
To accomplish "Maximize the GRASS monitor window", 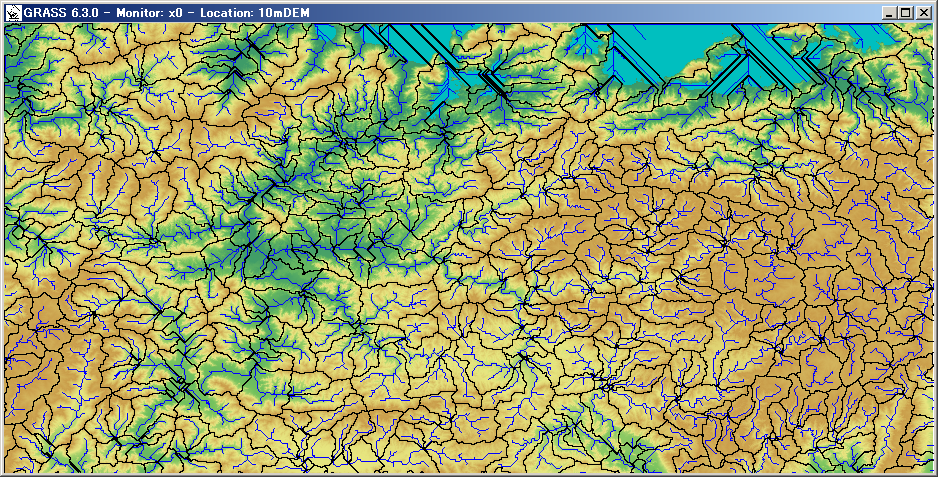I will tap(906, 13).
